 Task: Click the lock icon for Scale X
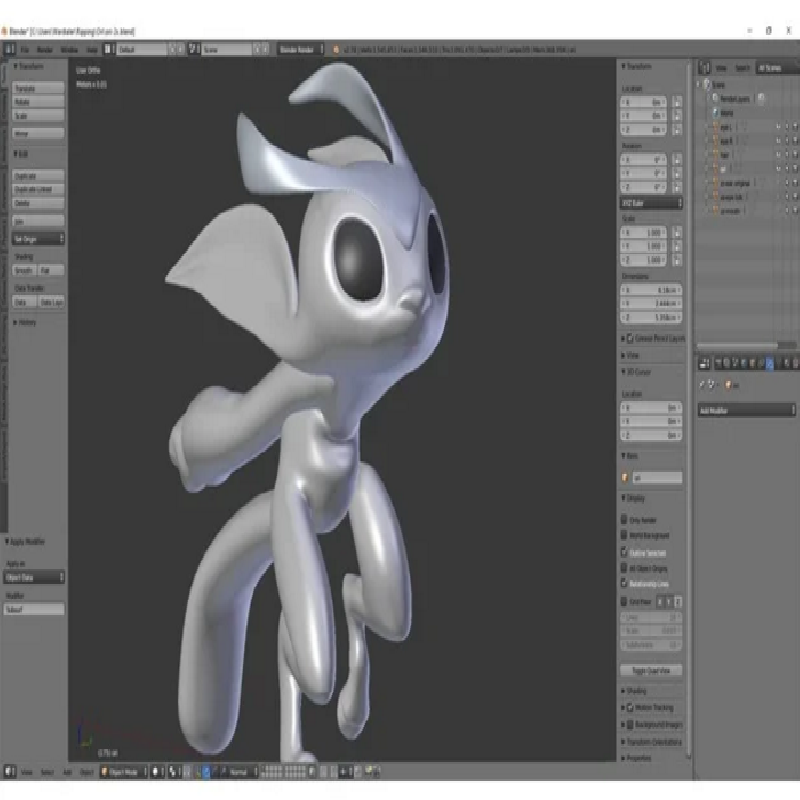click(677, 233)
